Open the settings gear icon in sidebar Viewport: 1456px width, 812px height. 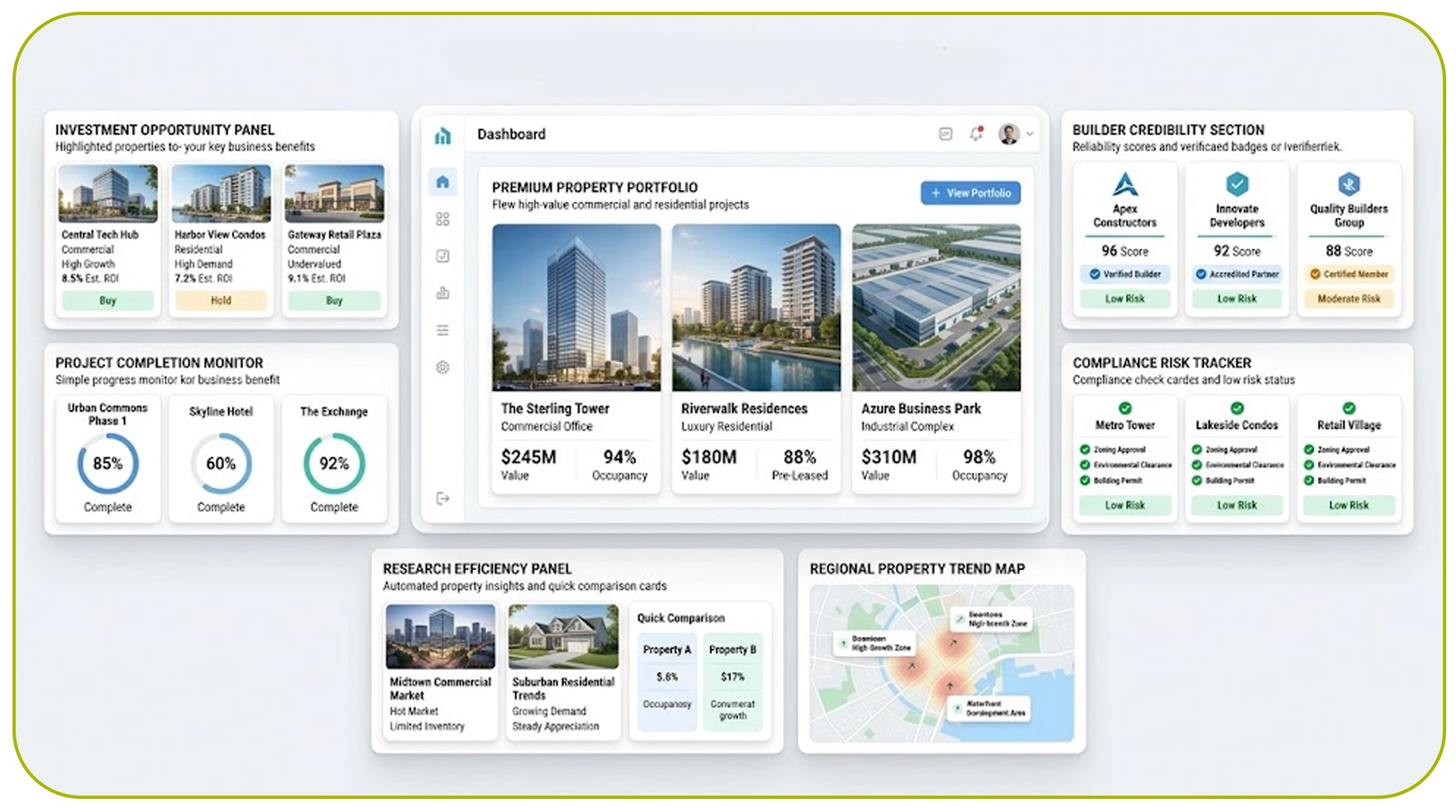443,367
